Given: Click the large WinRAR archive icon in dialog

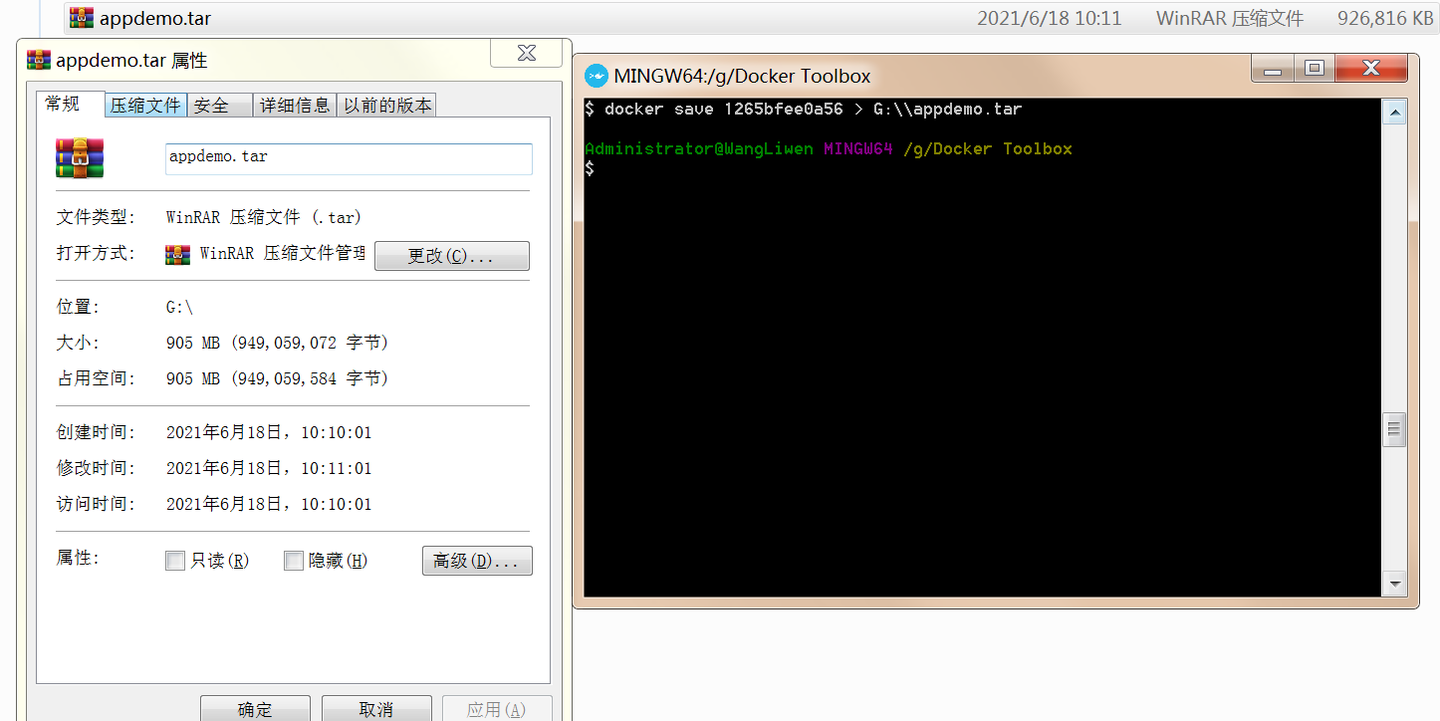Looking at the screenshot, I should [80, 158].
